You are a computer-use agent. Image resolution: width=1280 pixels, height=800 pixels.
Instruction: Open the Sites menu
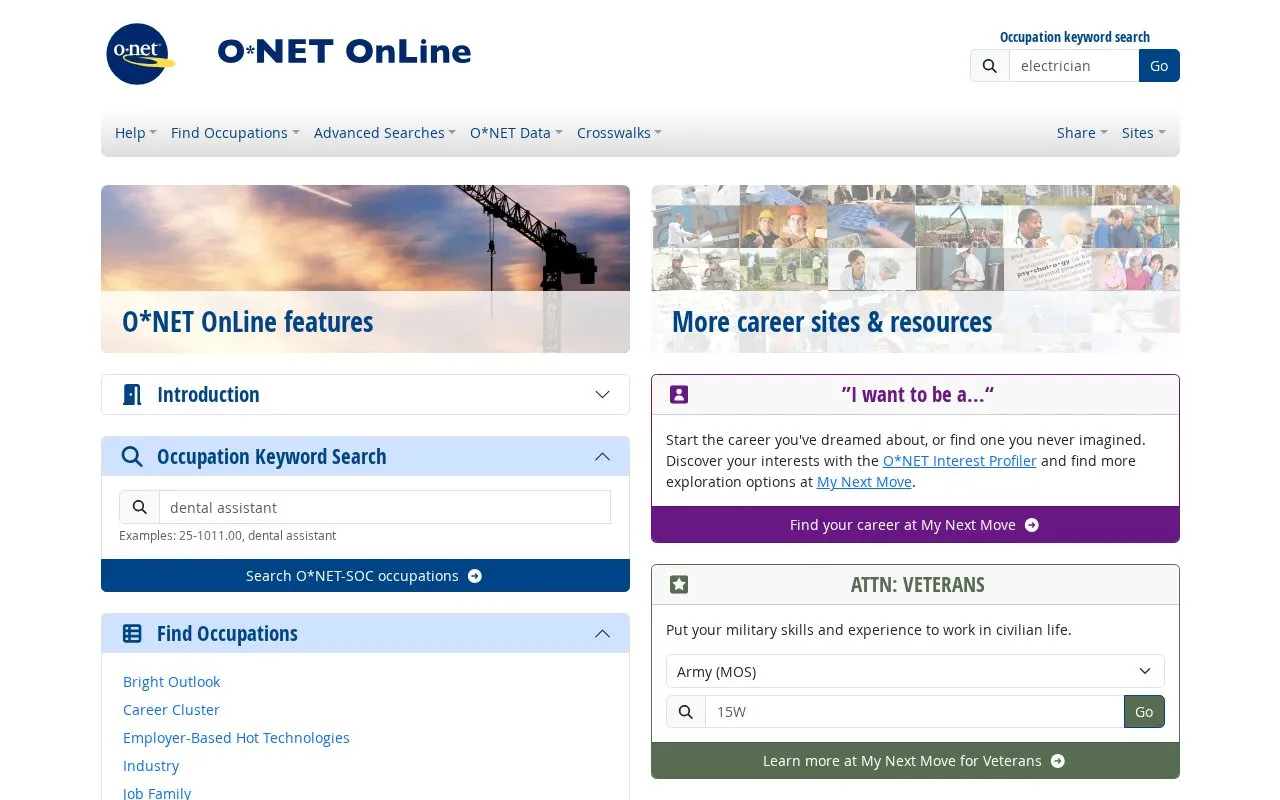tap(1143, 133)
